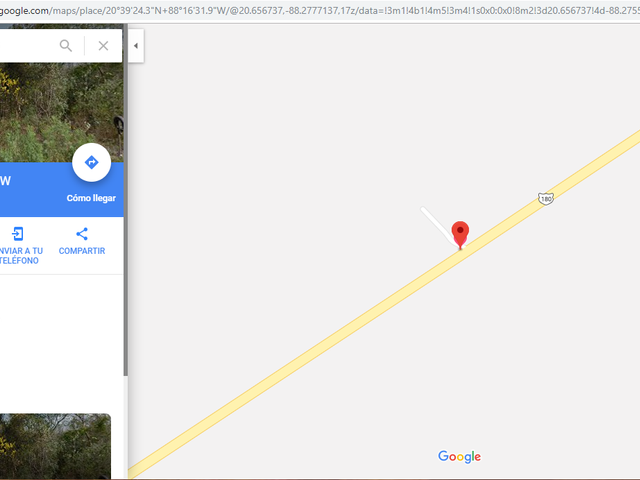Screen dimensions: 640x480
Task: Click the red location pin marker
Action: pyautogui.click(x=460, y=234)
